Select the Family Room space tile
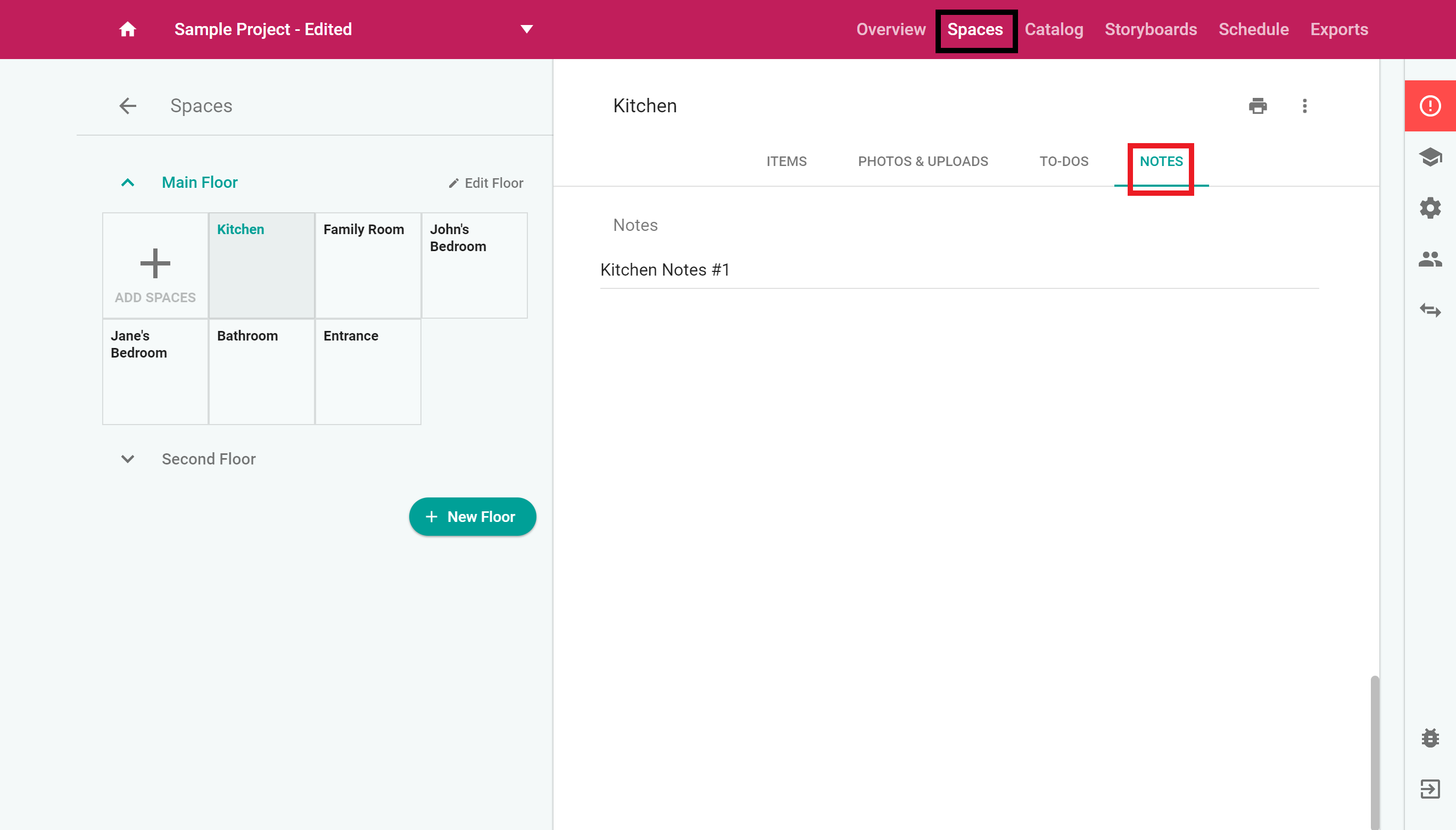Screen dimensions: 1456x830 click(x=368, y=265)
